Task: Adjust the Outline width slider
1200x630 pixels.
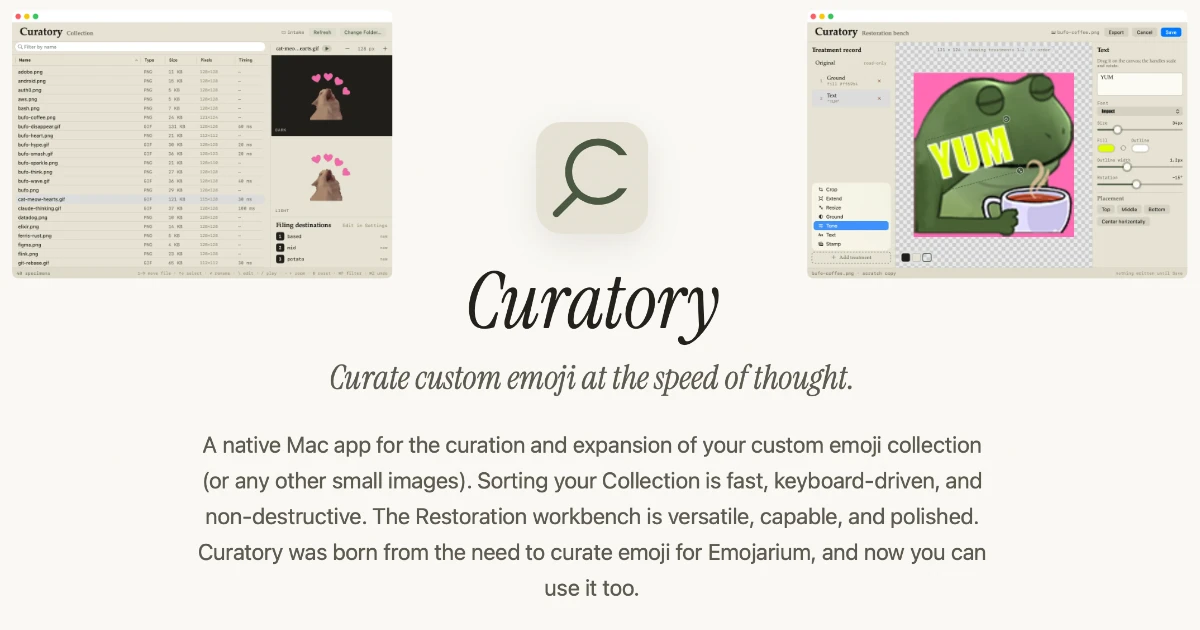Action: (1140, 167)
